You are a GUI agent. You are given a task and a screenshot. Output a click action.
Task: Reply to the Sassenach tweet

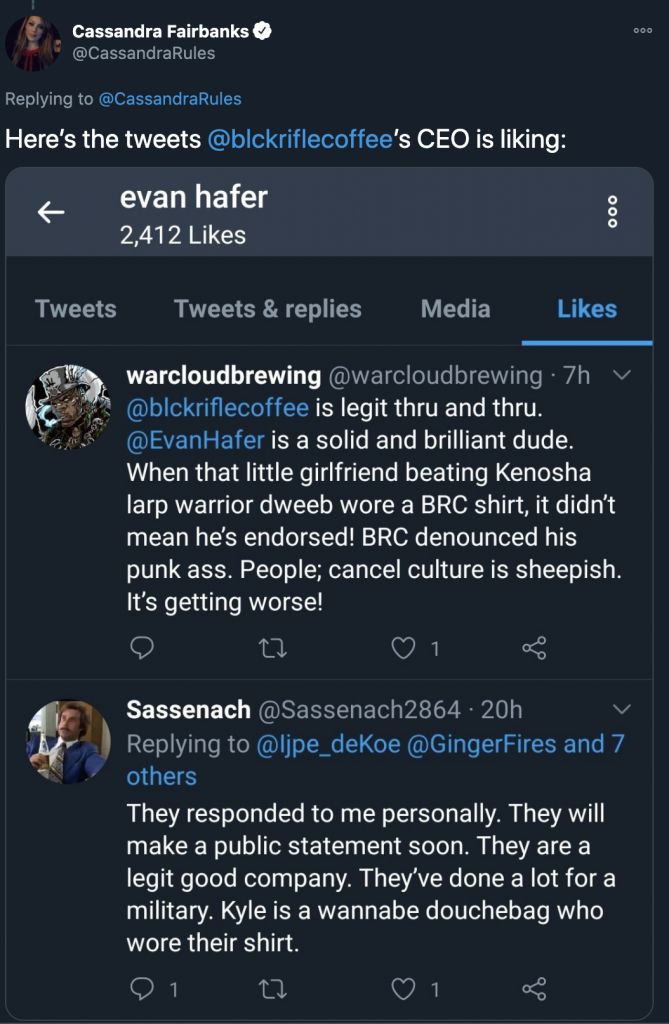coord(143,989)
